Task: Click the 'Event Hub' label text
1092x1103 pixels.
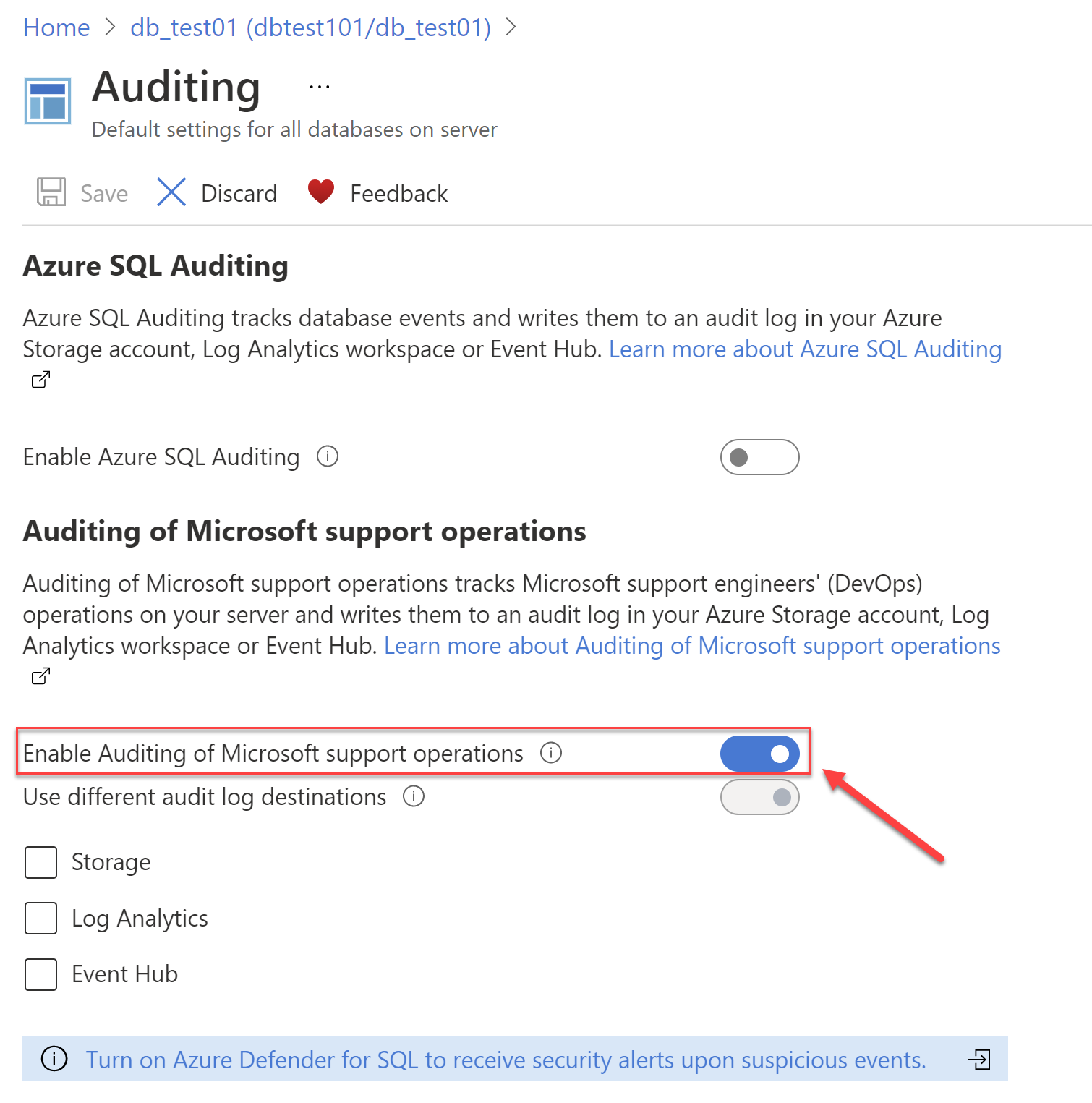Action: point(124,974)
